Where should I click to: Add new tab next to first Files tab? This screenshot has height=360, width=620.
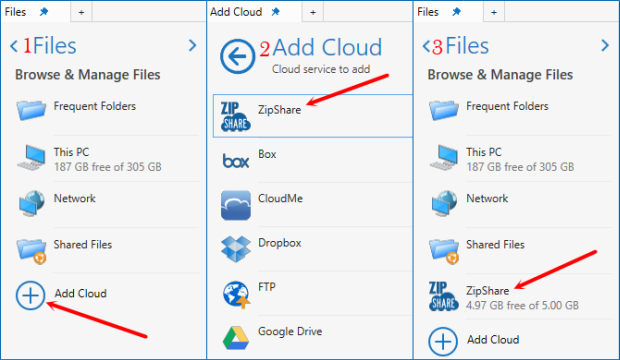coord(81,13)
